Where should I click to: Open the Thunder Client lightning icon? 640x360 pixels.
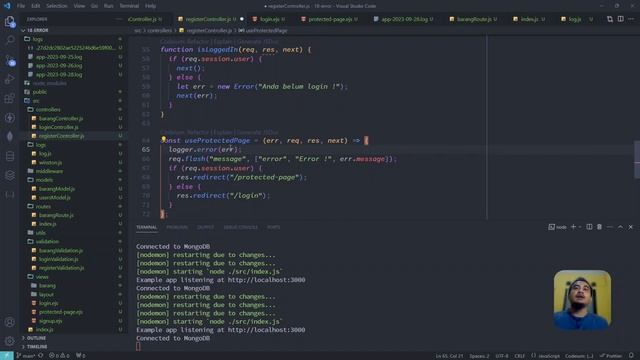point(10,118)
